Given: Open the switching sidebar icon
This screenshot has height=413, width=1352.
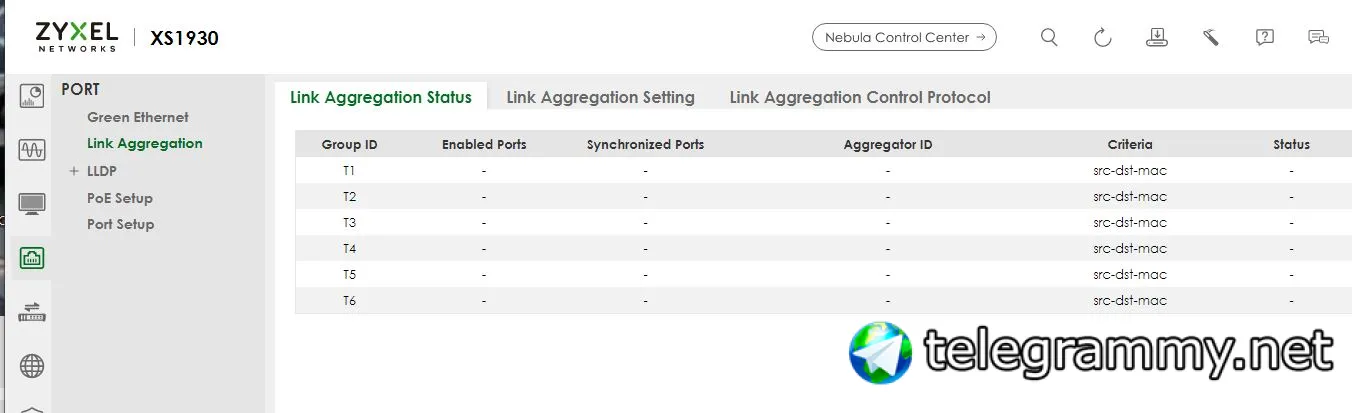Looking at the screenshot, I should 32,312.
